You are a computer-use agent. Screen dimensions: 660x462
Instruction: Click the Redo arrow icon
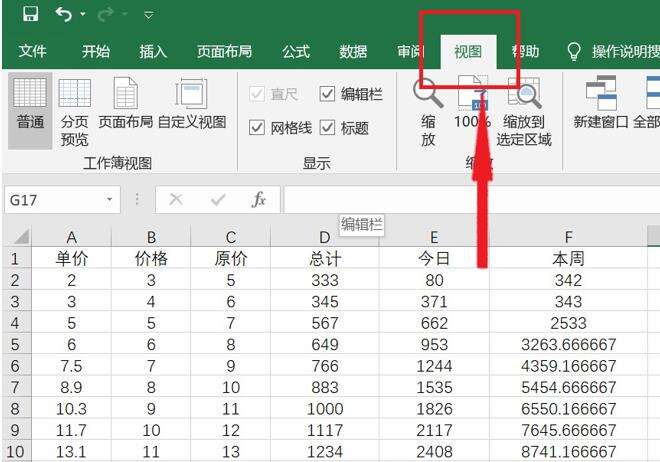(x=106, y=15)
